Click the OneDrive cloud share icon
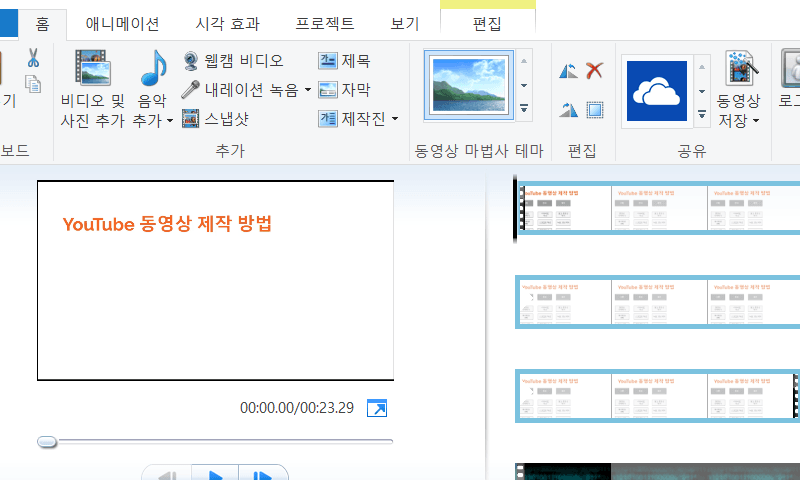Image resolution: width=800 pixels, height=480 pixels. [657, 91]
